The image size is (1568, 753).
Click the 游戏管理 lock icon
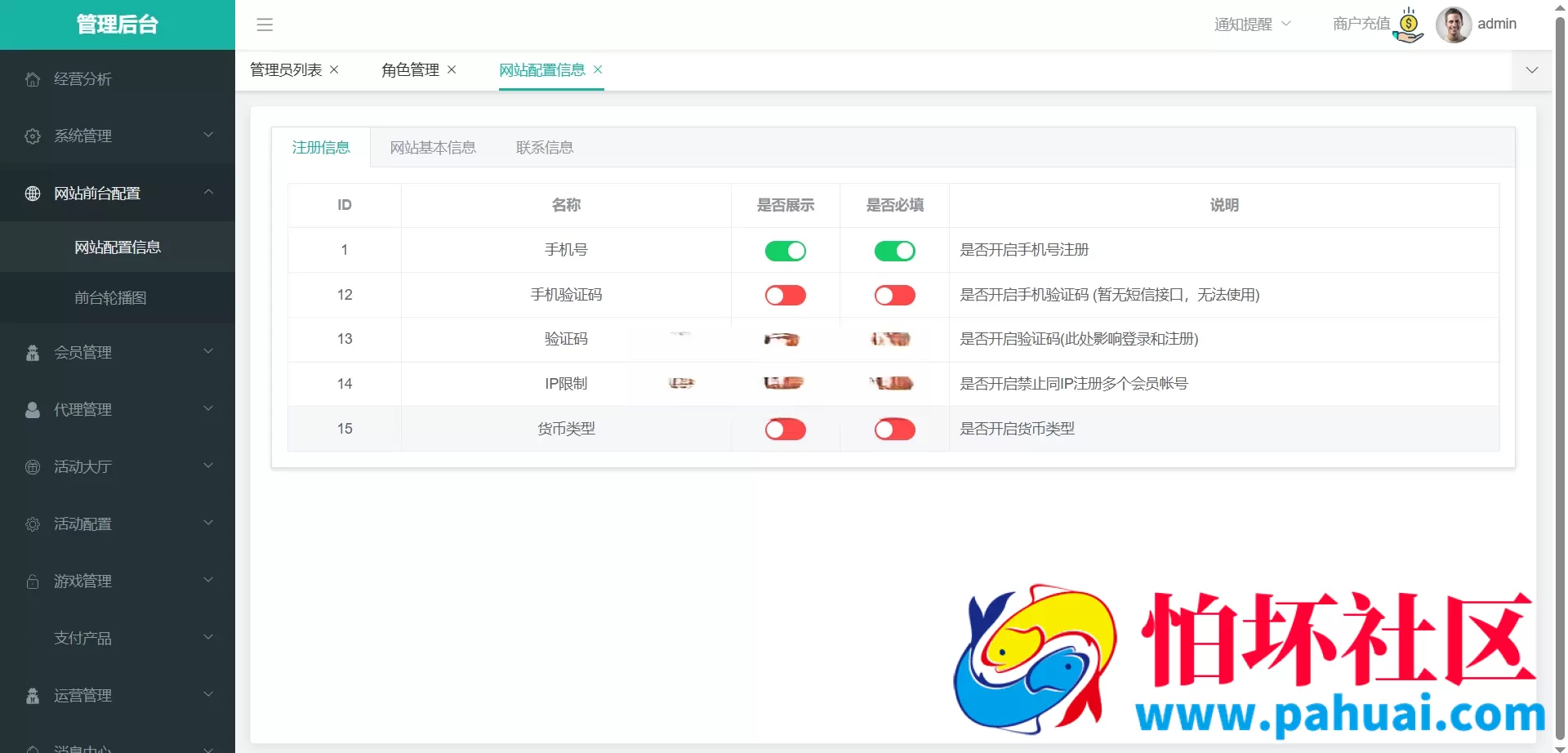tap(33, 581)
